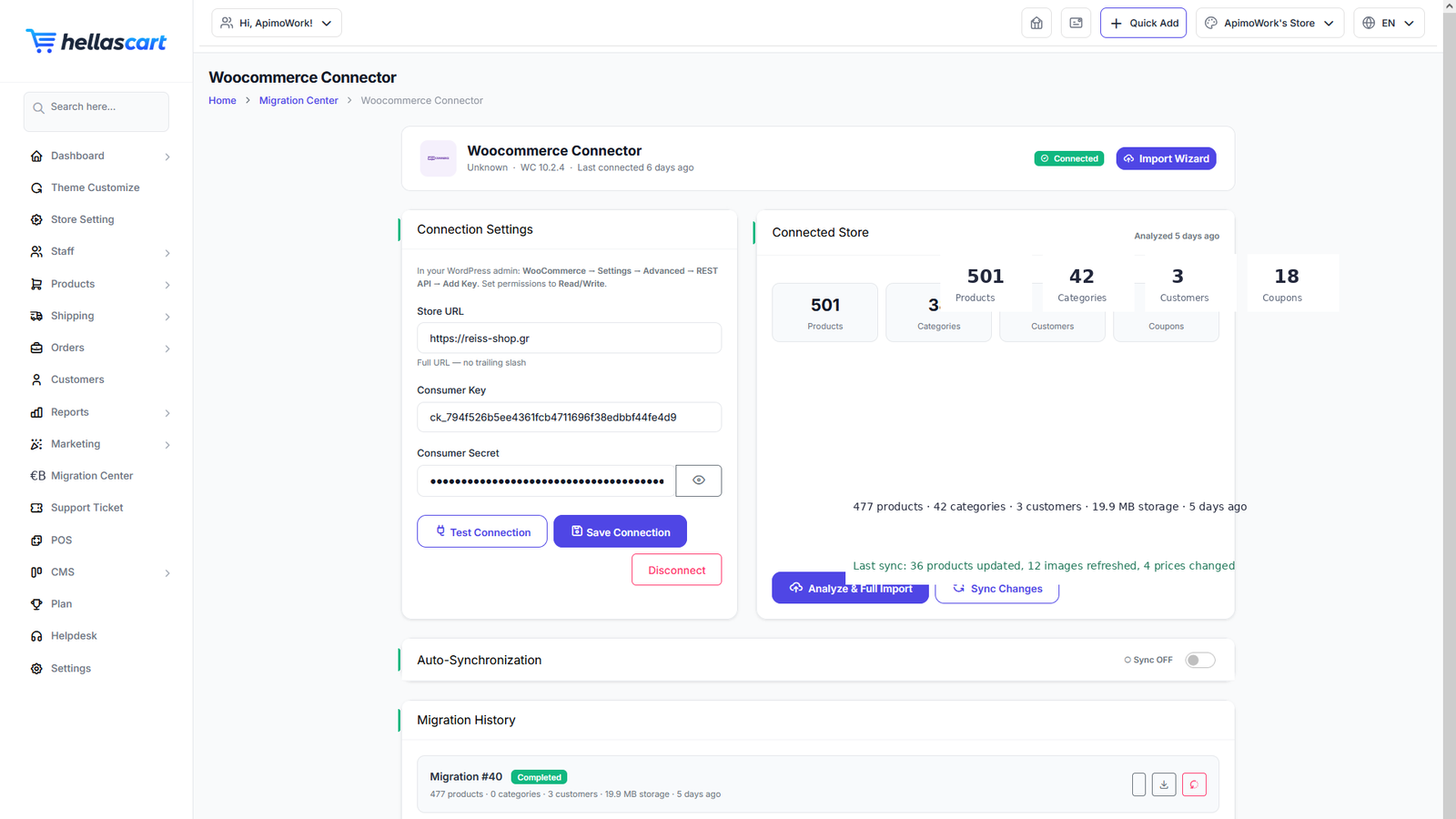Reveal the Consumer Secret with eye icon

699,480
